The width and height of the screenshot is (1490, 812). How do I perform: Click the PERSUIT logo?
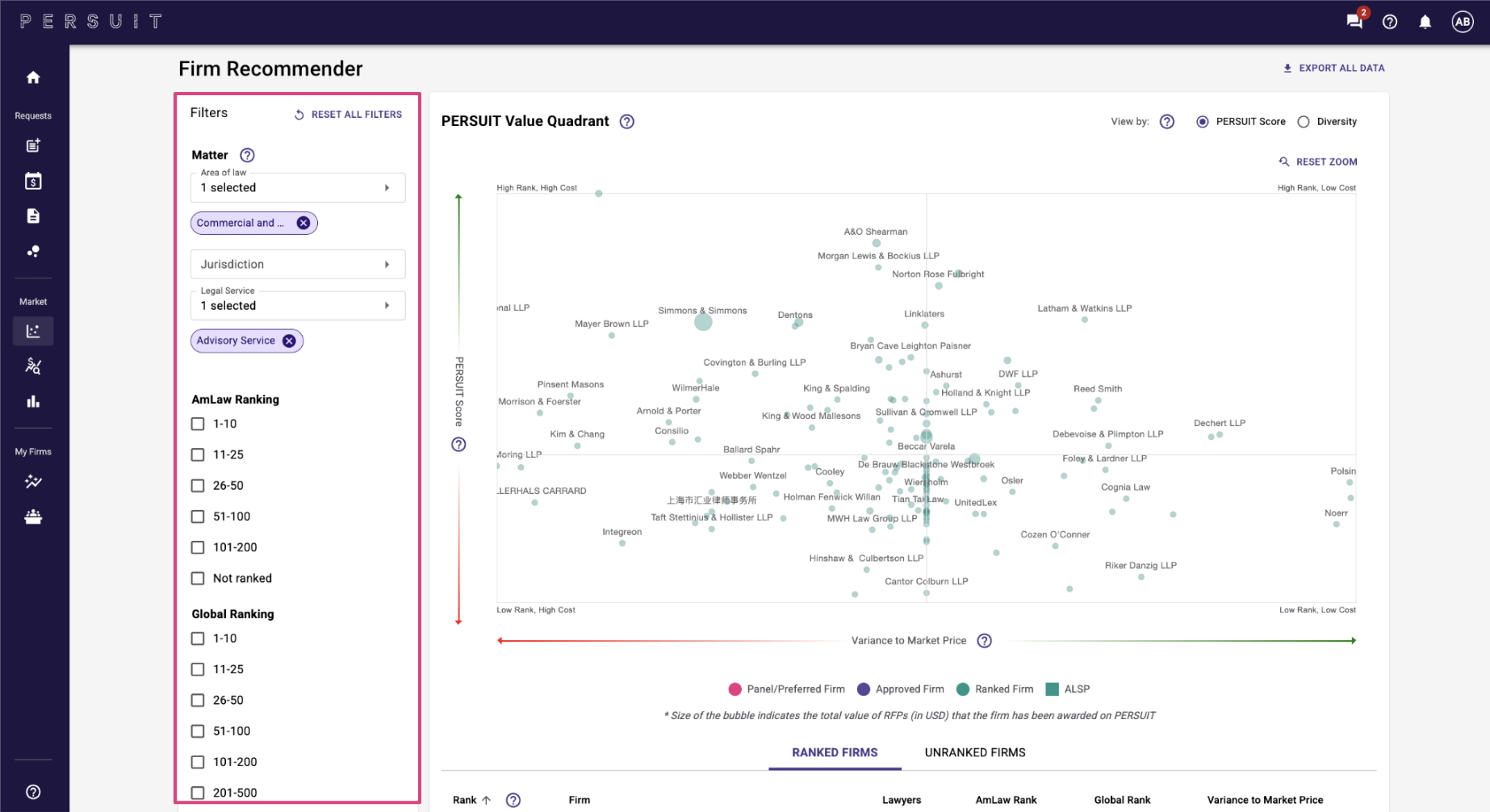coord(91,22)
